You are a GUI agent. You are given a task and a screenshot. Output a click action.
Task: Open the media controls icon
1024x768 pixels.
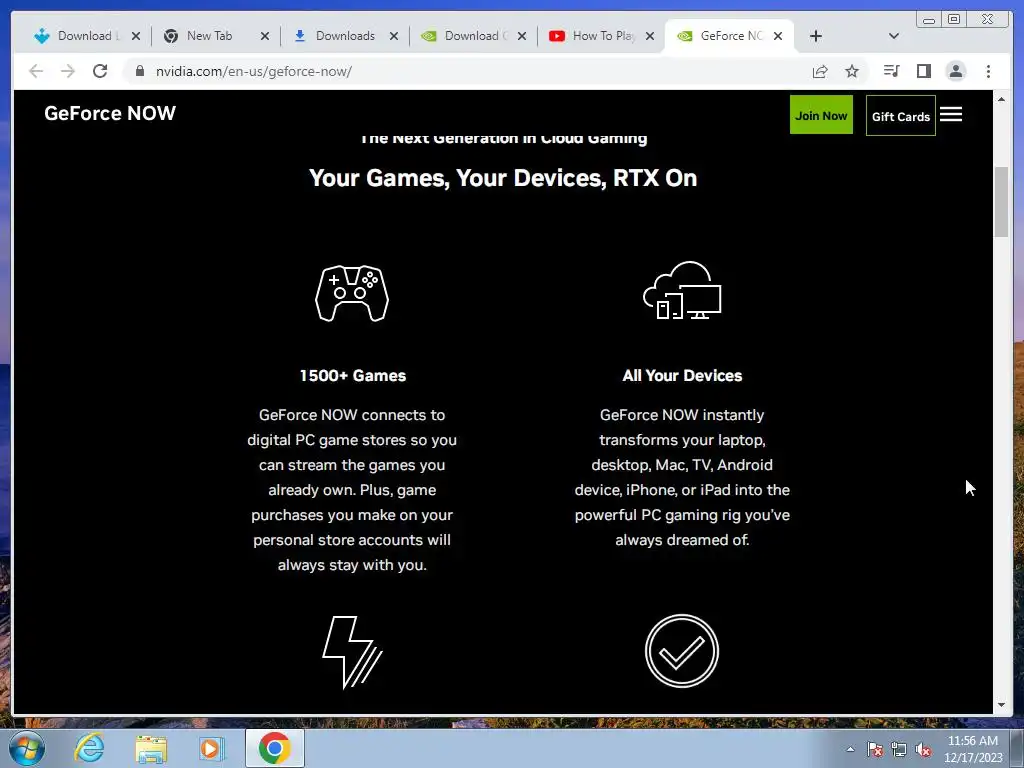[x=891, y=71]
